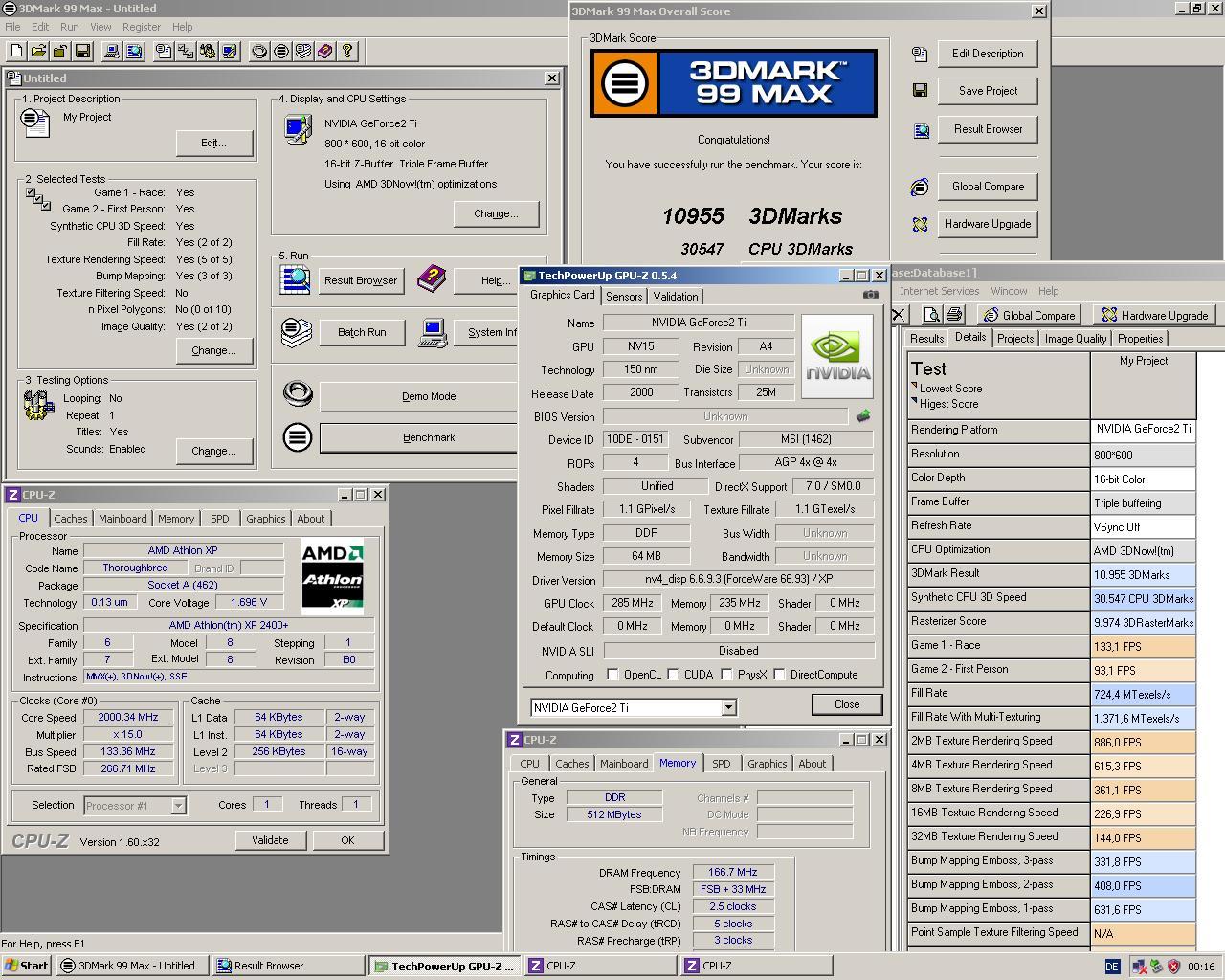Click the Hardware Upgrade button in Result Browser toolbar
1225x980 pixels.
click(1156, 315)
